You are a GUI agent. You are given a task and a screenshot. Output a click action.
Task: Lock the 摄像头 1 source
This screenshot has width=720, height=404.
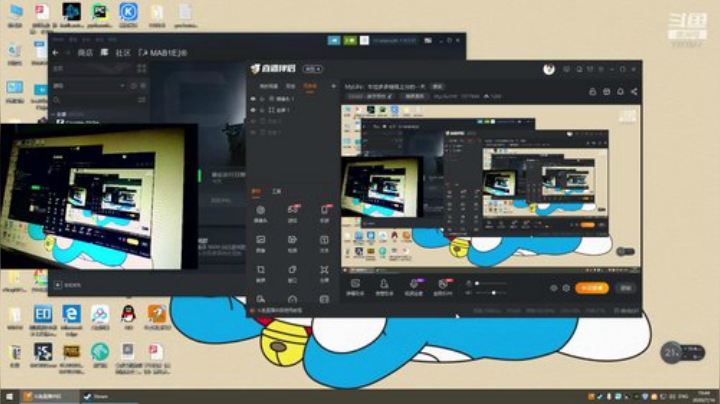(x=262, y=99)
